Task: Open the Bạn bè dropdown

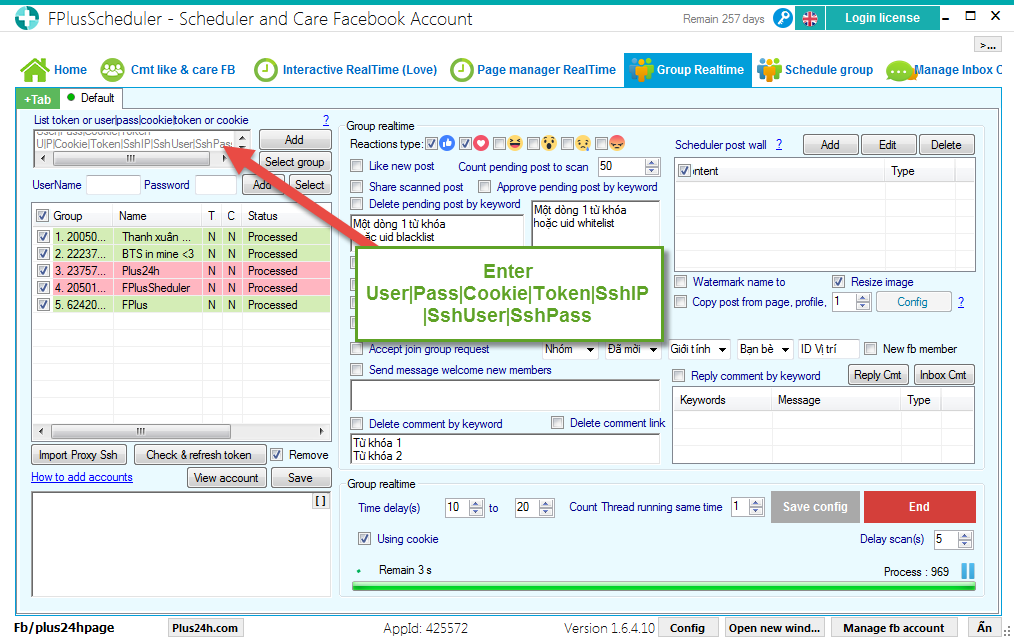Action: click(765, 349)
